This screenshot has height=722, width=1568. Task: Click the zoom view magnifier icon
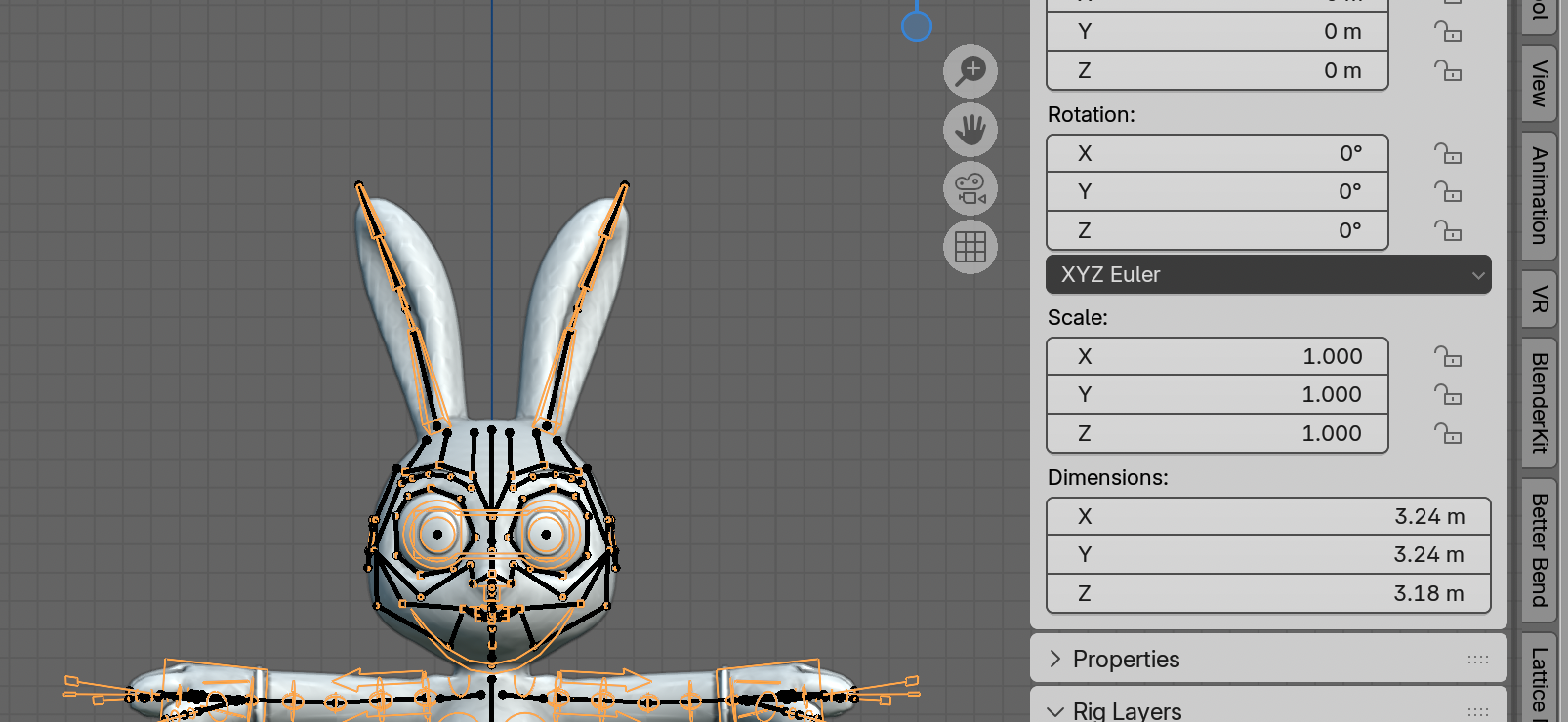click(970, 71)
